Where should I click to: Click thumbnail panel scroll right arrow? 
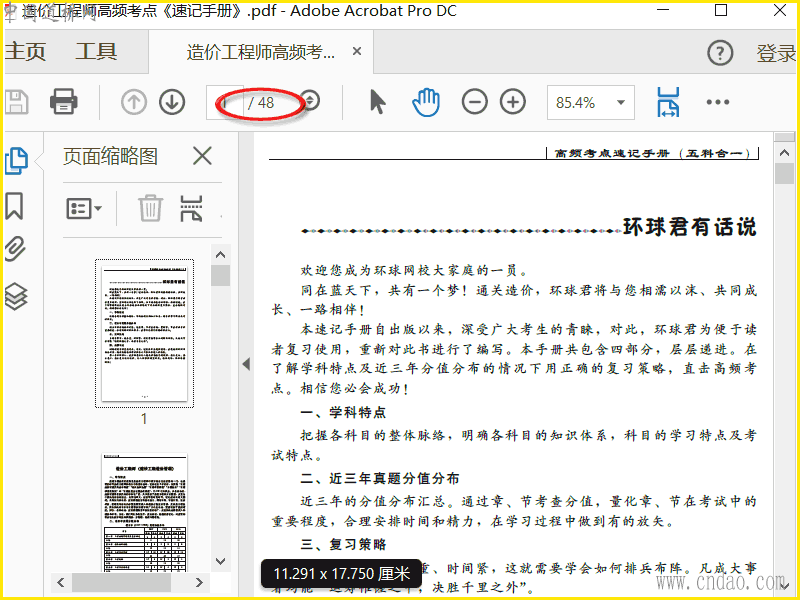(x=199, y=582)
